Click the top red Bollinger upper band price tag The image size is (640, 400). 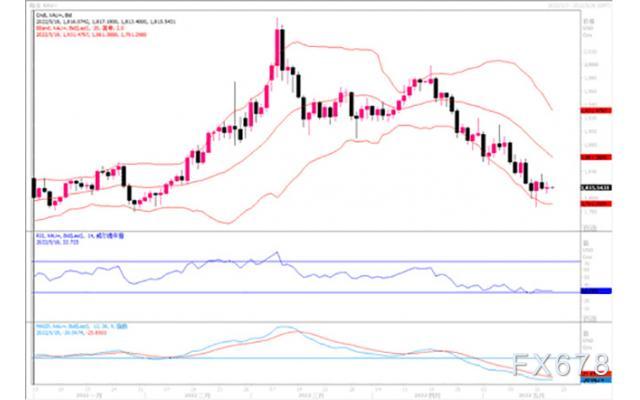596,111
